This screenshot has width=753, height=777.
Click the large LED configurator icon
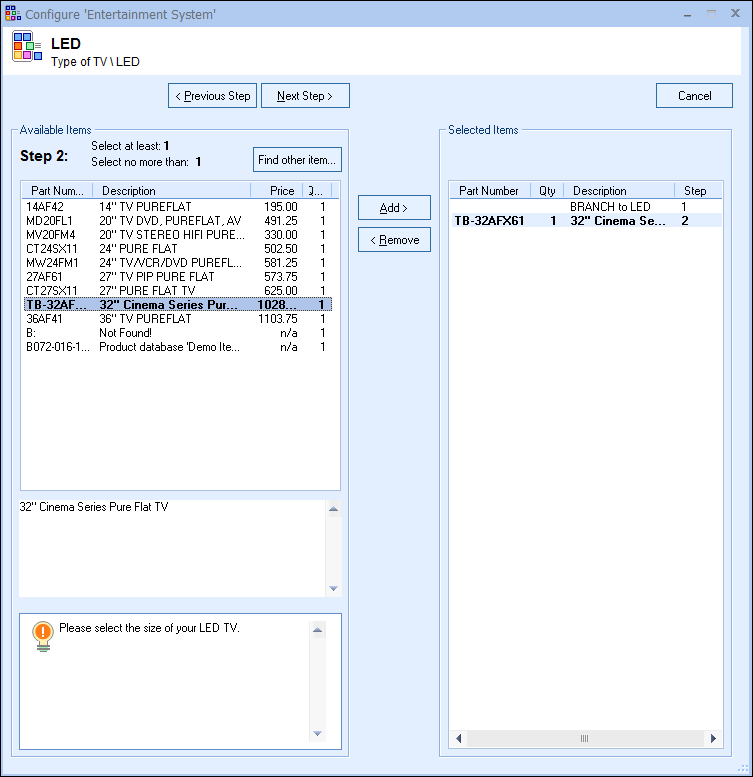point(27,46)
